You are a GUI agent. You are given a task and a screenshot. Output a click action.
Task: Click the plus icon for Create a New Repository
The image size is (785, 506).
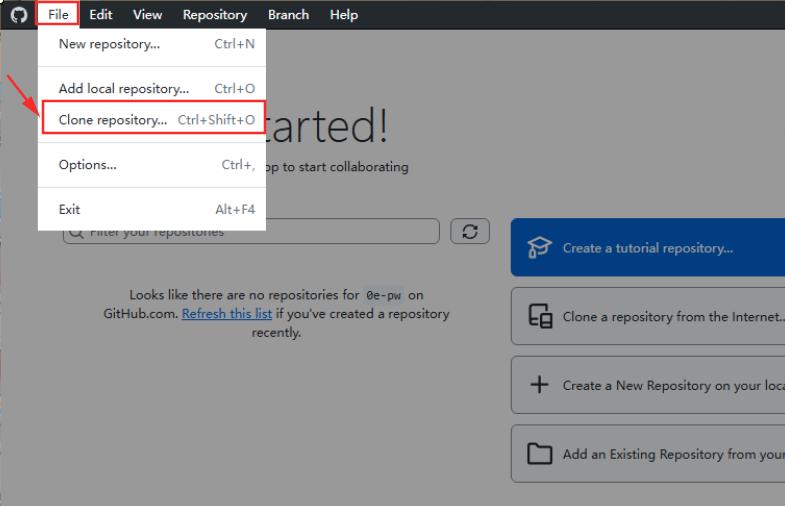[x=540, y=385]
